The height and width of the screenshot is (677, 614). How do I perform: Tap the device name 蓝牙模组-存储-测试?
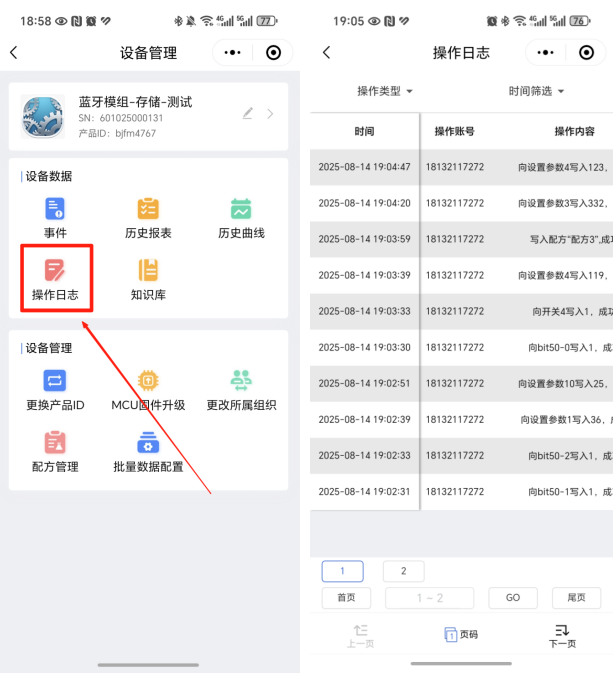[x=135, y=102]
